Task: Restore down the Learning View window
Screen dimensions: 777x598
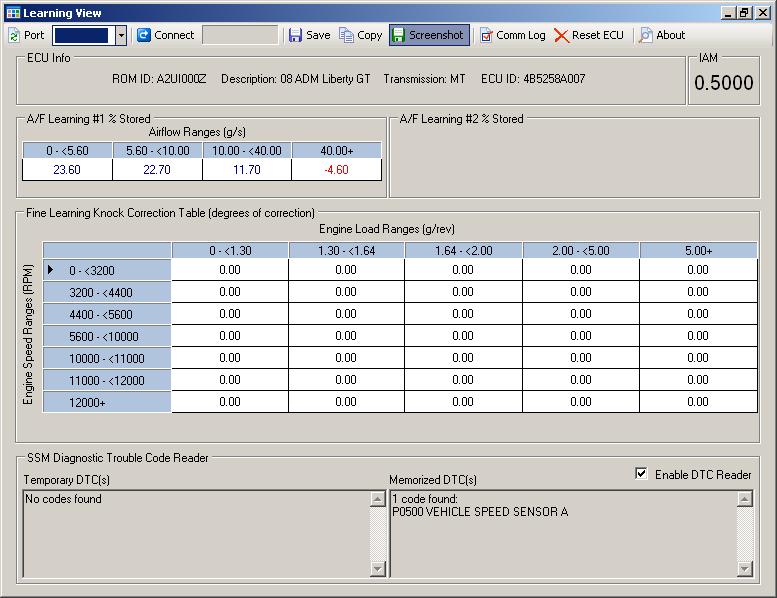Action: (744, 13)
